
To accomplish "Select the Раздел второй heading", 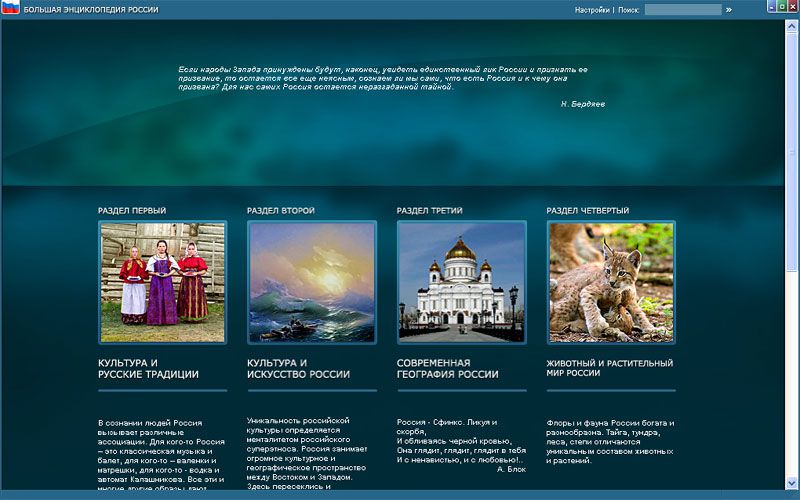I will click(x=281, y=211).
